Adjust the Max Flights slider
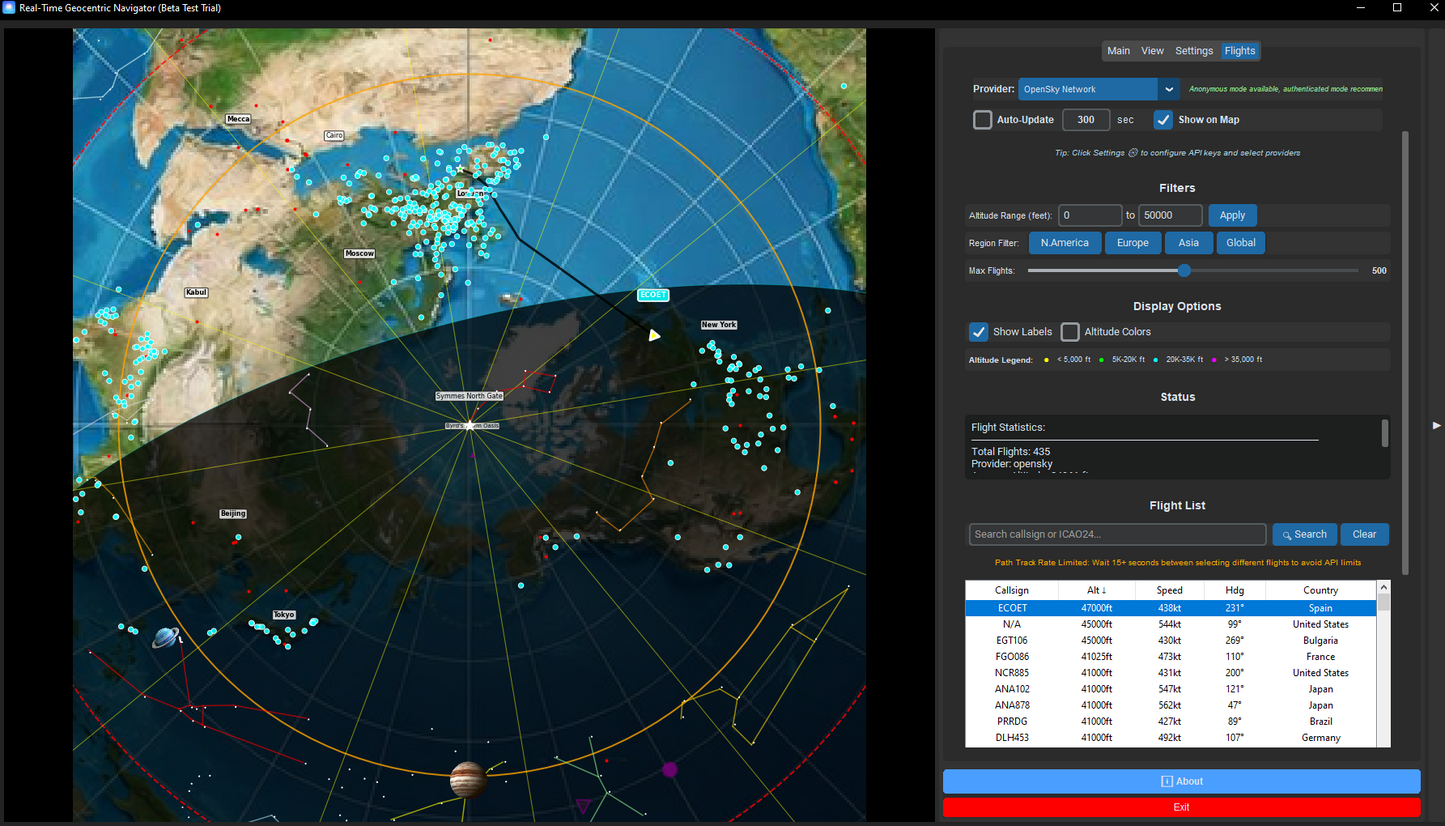Screen dimensions: 1445x826 coord(1183,270)
